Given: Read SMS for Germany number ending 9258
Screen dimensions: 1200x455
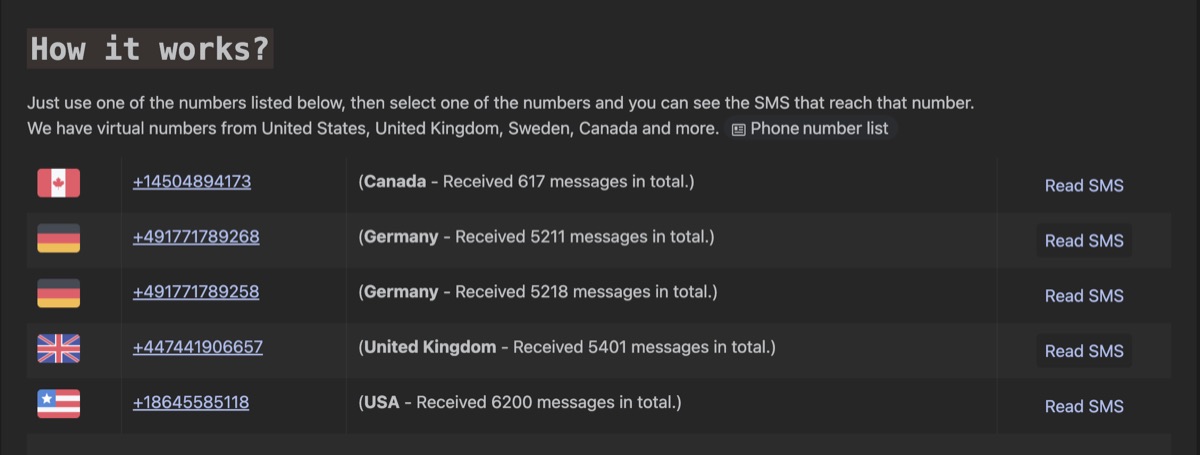Looking at the screenshot, I should (x=1084, y=295).
